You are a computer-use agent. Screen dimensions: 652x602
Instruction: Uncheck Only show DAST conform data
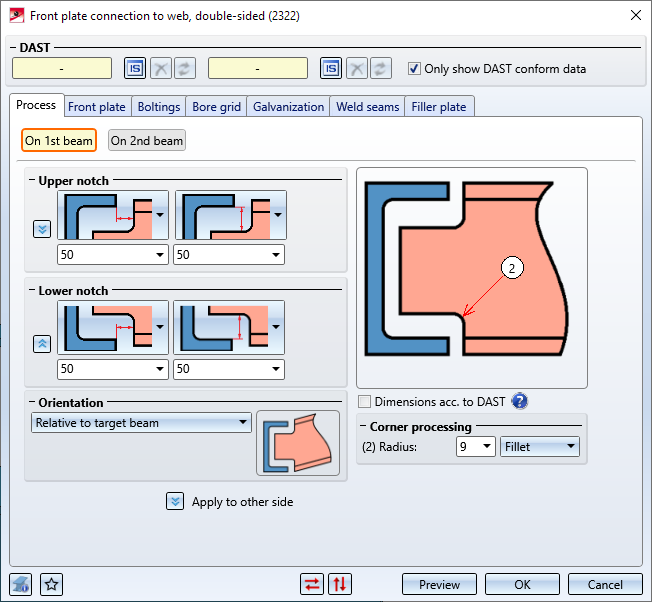coord(415,69)
